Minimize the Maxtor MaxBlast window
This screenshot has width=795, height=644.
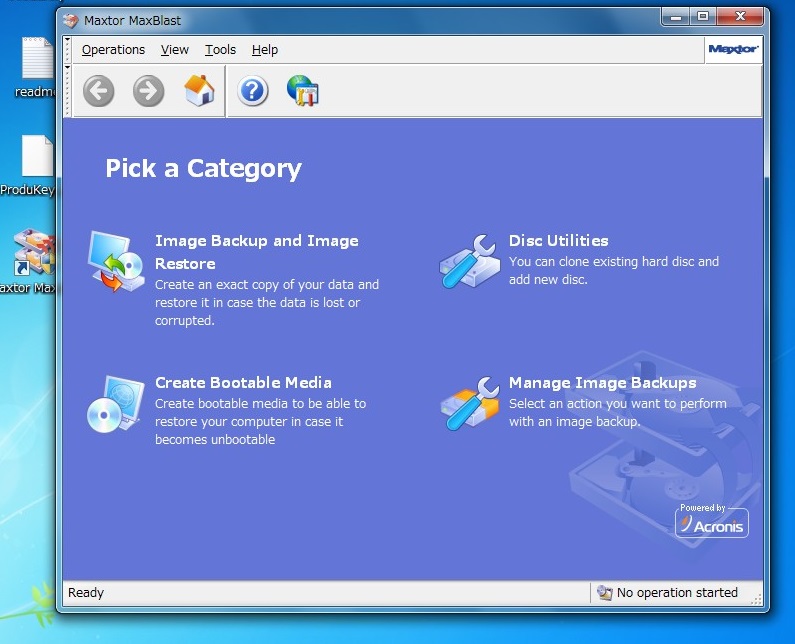coord(675,17)
